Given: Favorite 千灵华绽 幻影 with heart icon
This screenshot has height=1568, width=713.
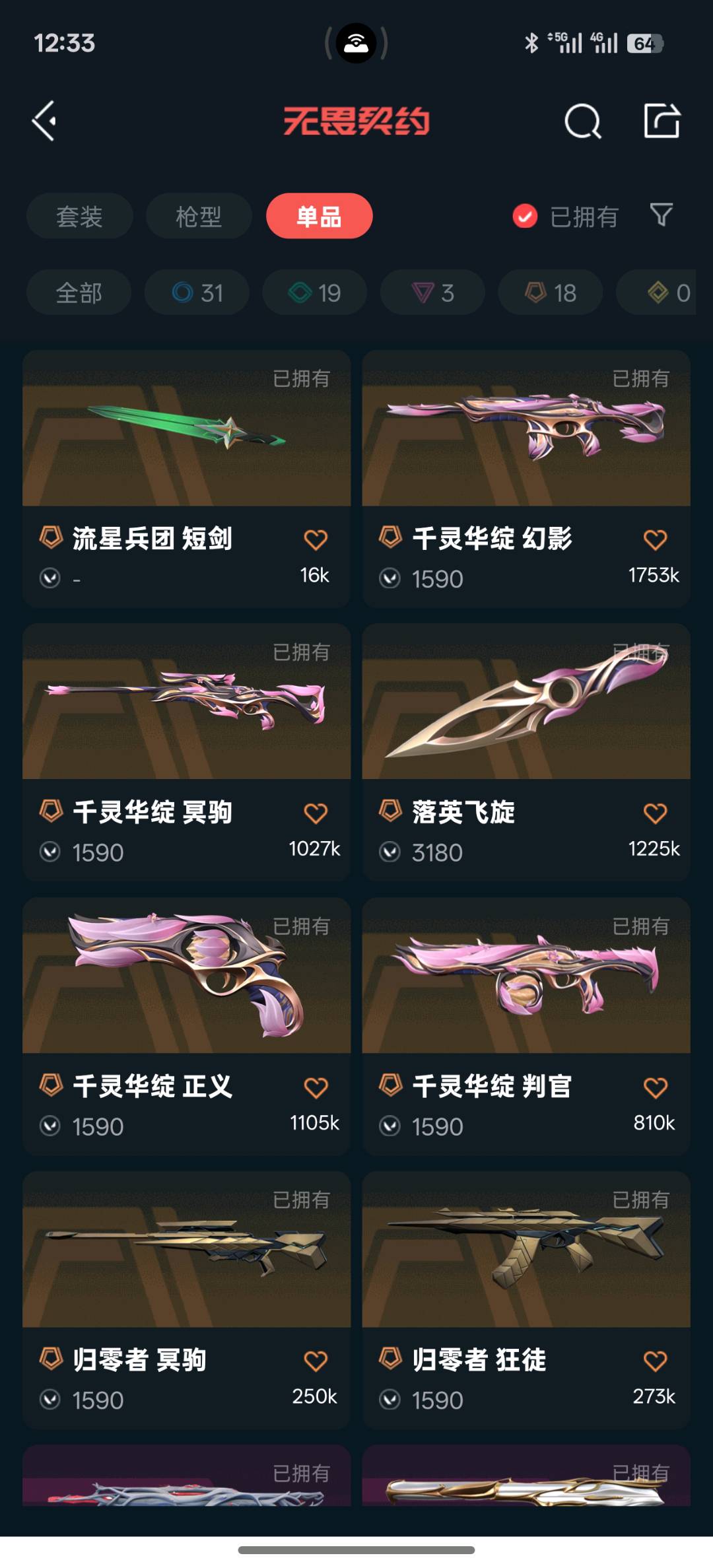Looking at the screenshot, I should [655, 539].
